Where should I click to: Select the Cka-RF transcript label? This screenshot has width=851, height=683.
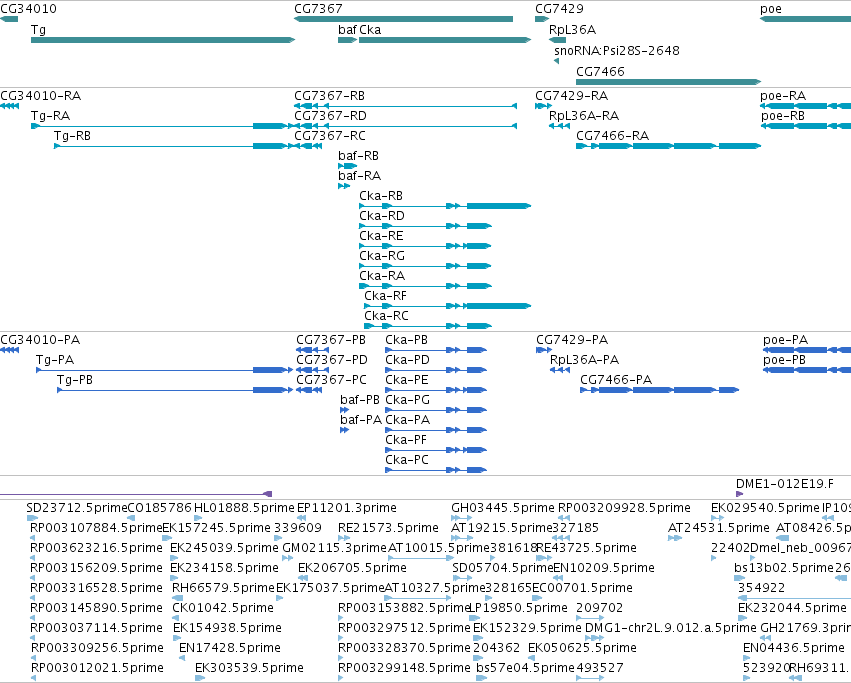point(385,296)
